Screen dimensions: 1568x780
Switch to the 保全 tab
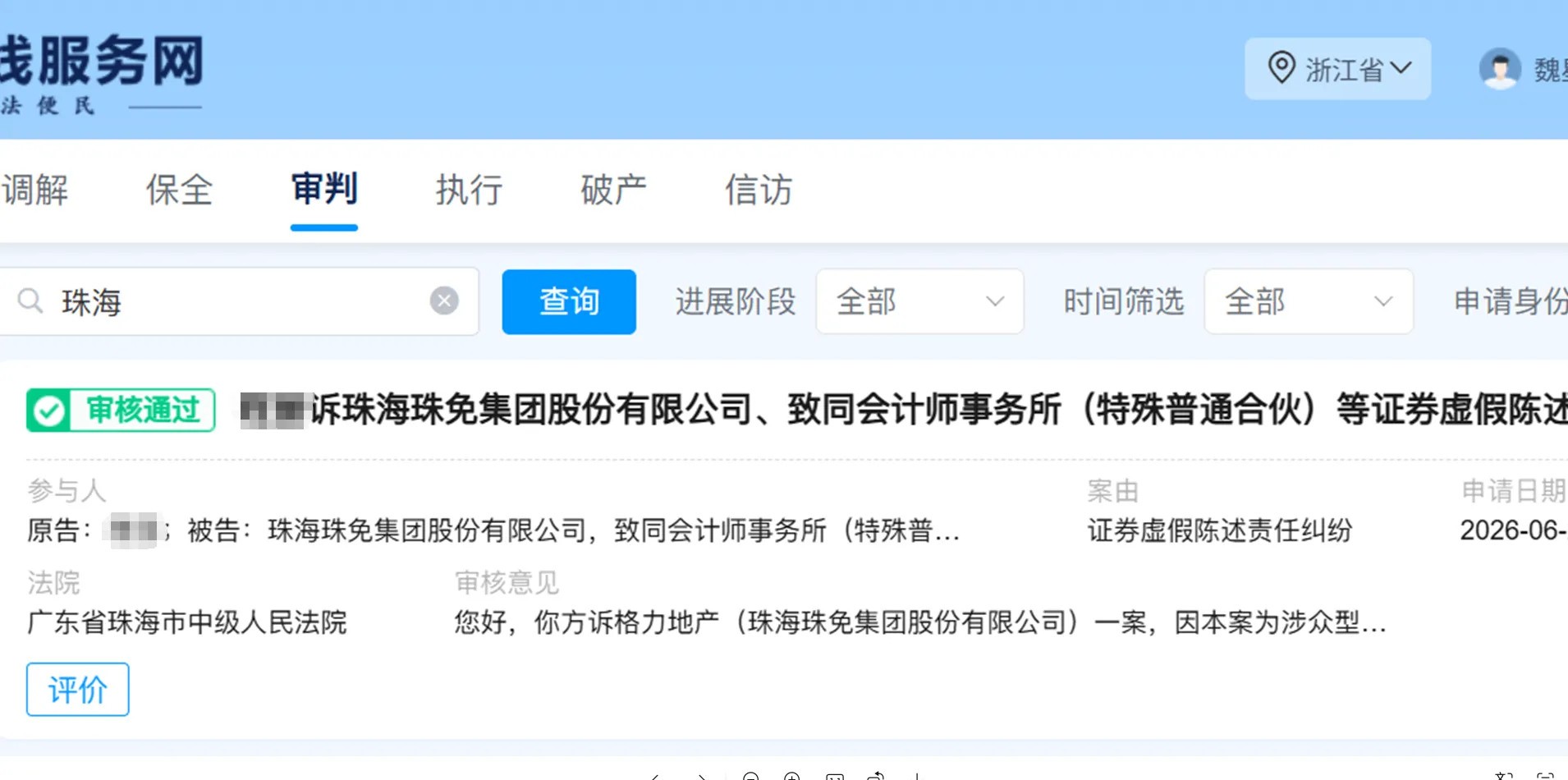[180, 190]
